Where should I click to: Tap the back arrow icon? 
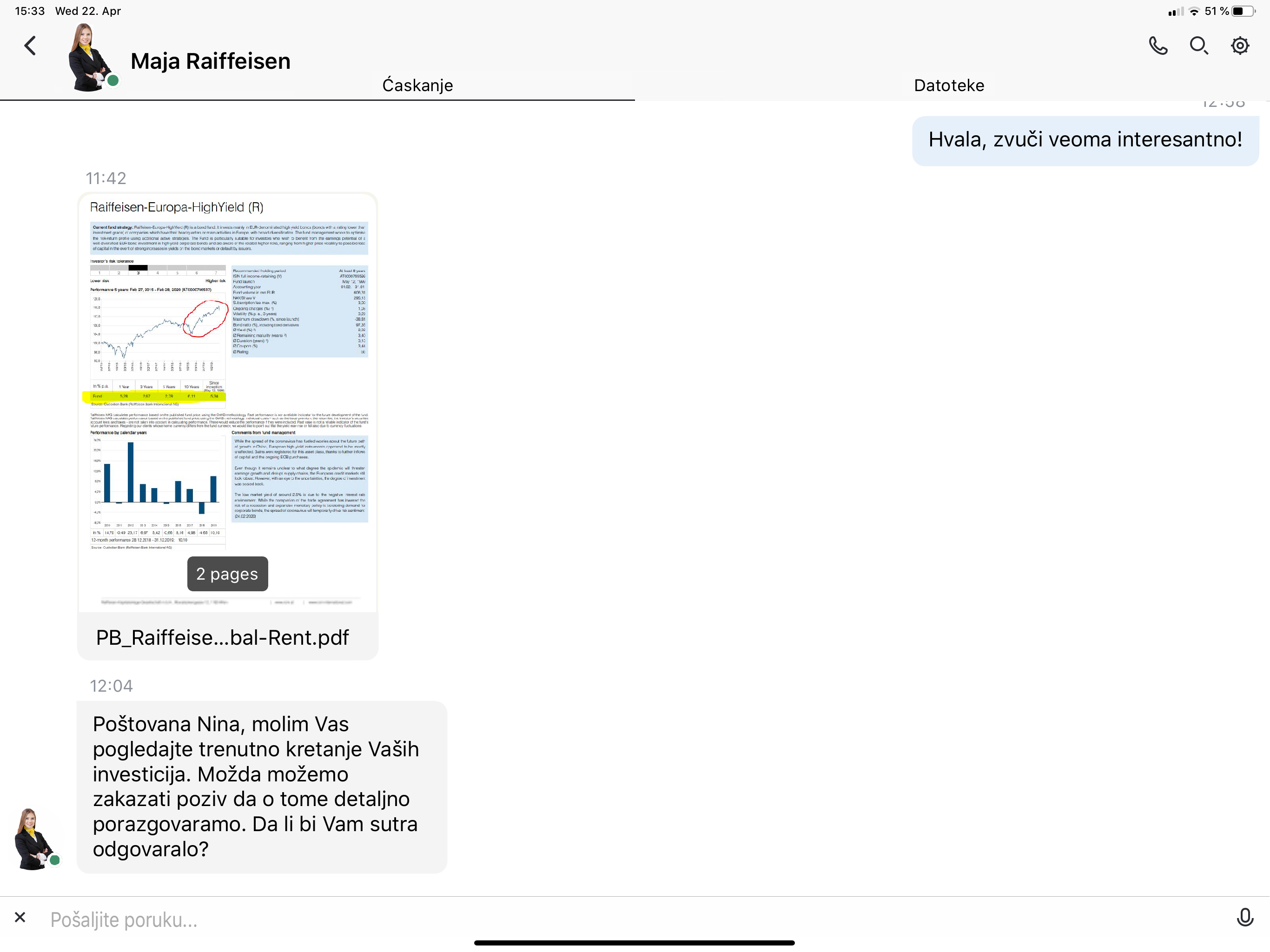click(30, 46)
